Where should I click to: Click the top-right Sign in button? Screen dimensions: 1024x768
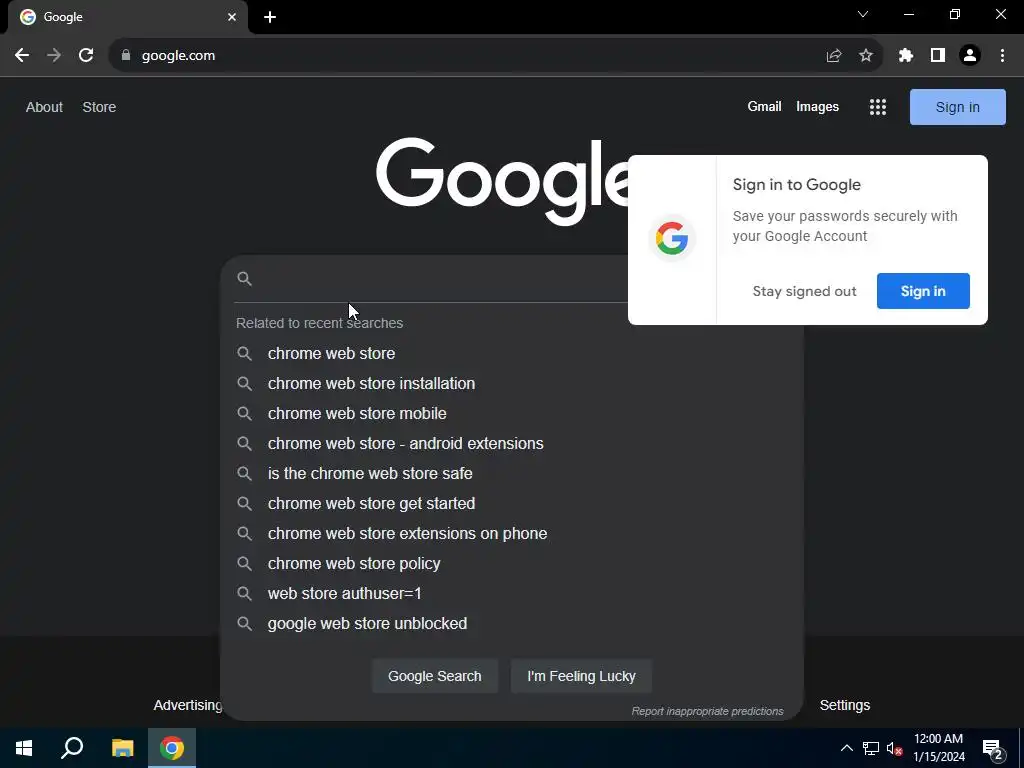[957, 107]
